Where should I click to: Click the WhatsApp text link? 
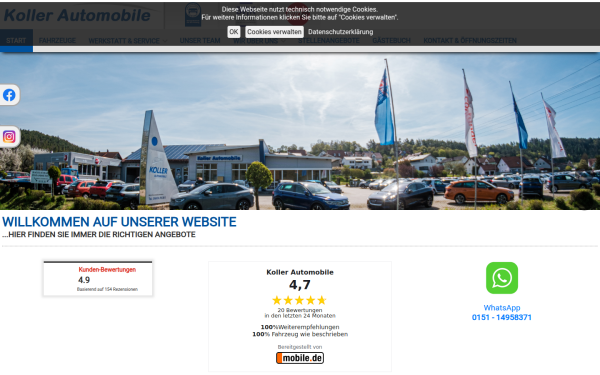pos(502,308)
